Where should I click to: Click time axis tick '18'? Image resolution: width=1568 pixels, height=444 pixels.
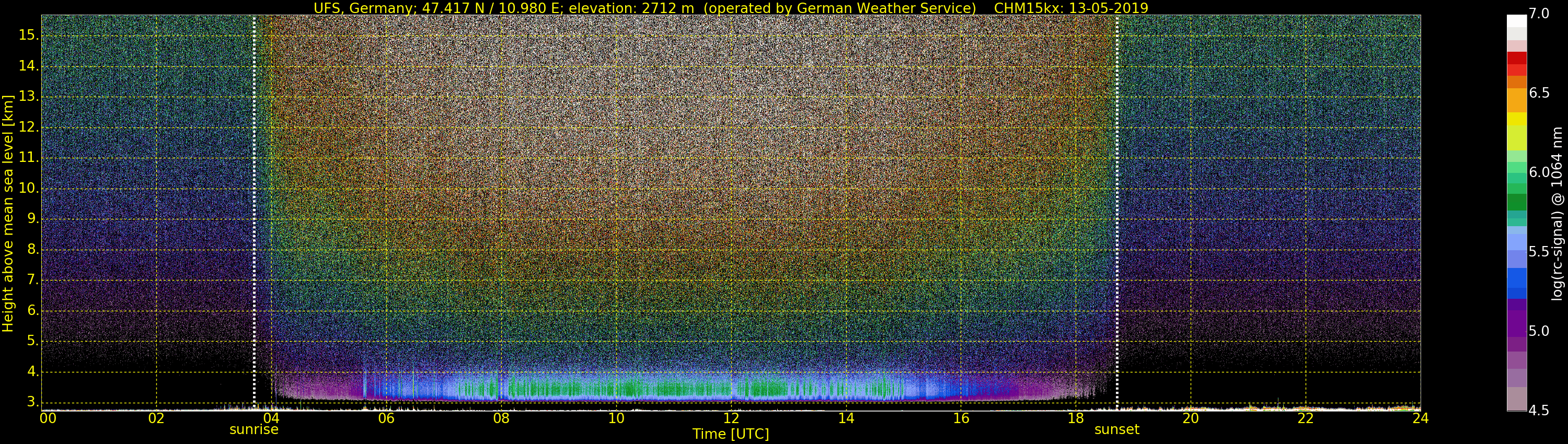1076,418
